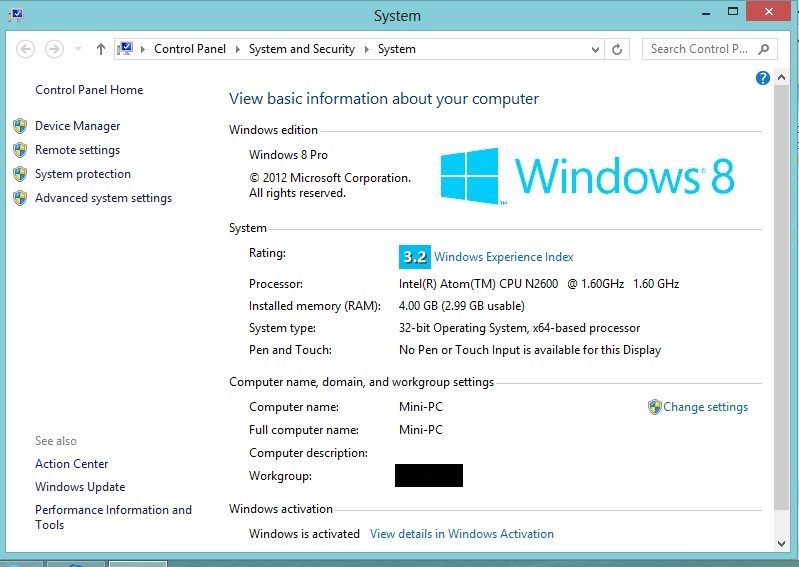
Task: Open Performance Information and Tools
Action: (x=113, y=517)
